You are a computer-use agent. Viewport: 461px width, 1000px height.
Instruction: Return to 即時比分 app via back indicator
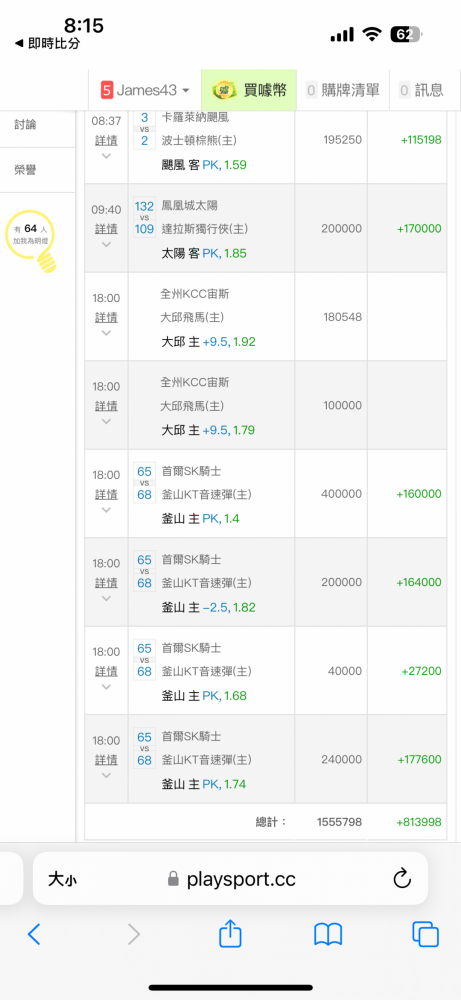(47, 43)
